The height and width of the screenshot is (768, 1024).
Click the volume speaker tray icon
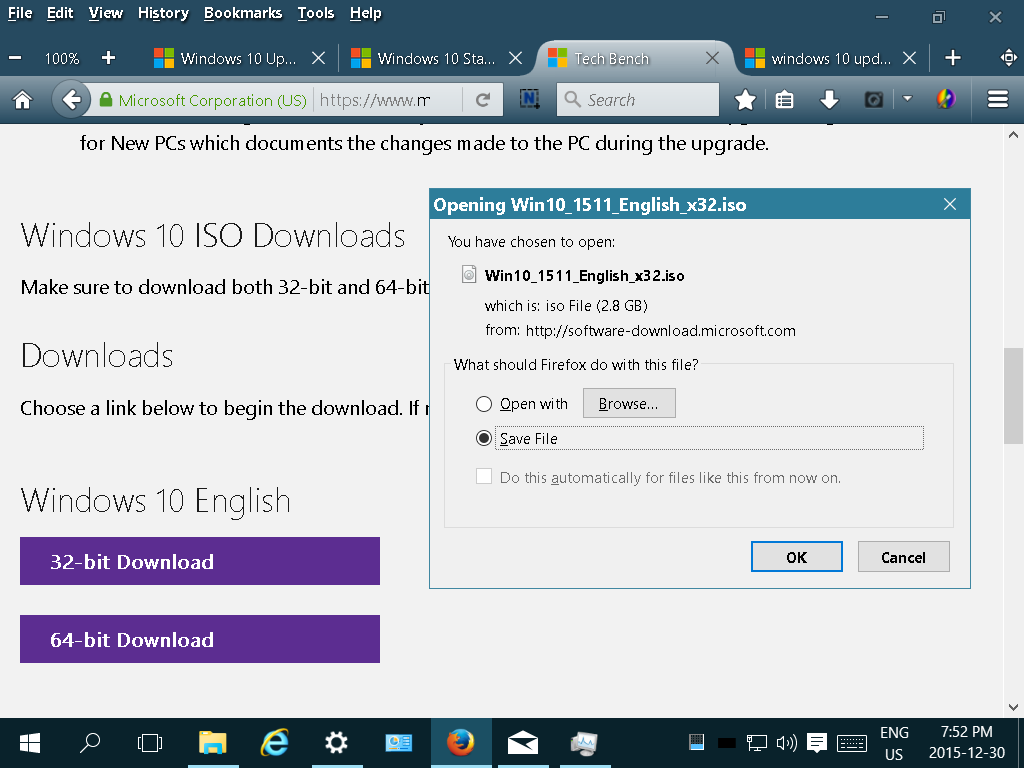tap(786, 743)
